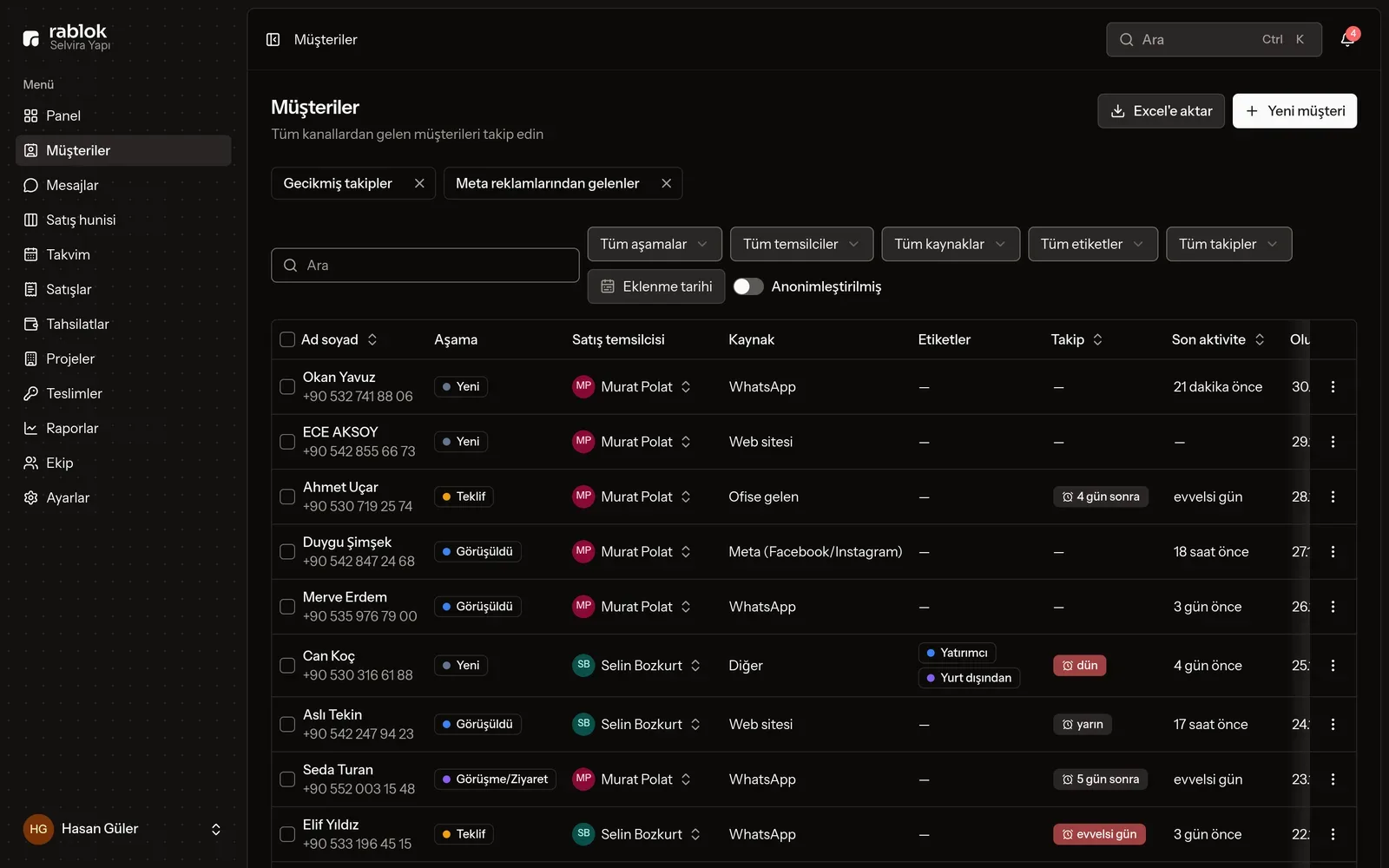Open the Tüm temsilciler dropdown
This screenshot has height=868, width=1389.
click(801, 244)
